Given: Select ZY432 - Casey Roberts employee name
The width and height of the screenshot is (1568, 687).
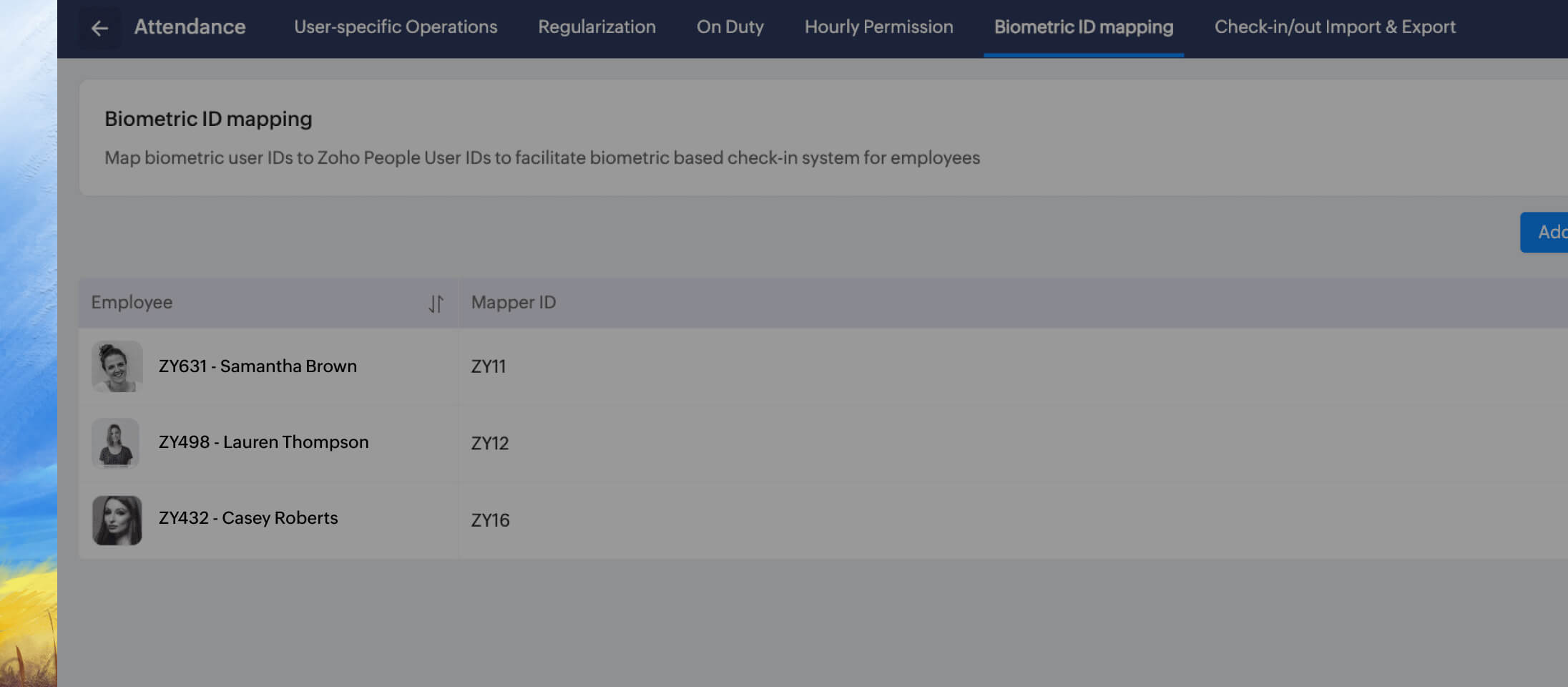Looking at the screenshot, I should (248, 518).
